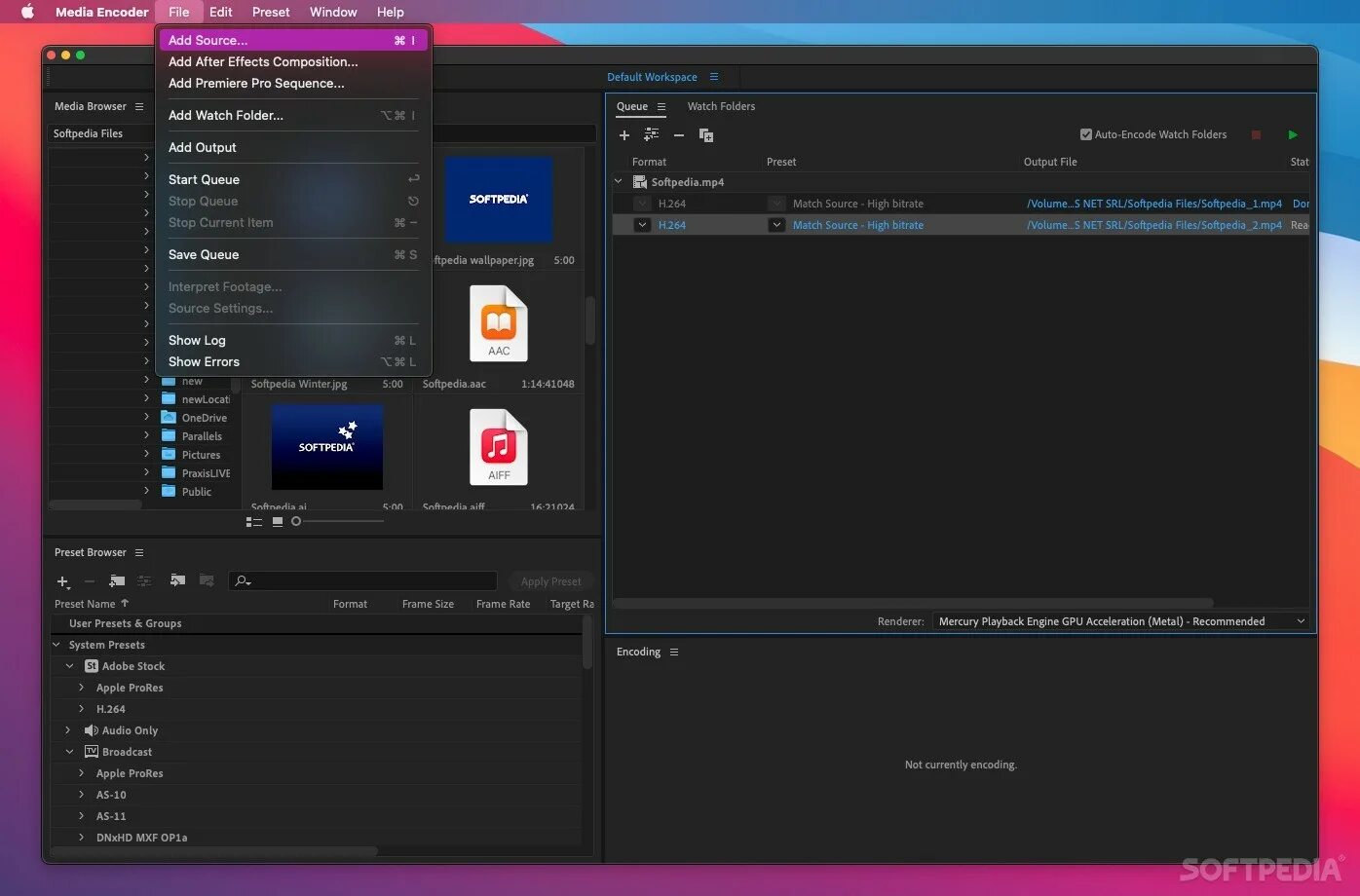
Task: Open the Encoding panel menu icon
Action: click(x=674, y=653)
